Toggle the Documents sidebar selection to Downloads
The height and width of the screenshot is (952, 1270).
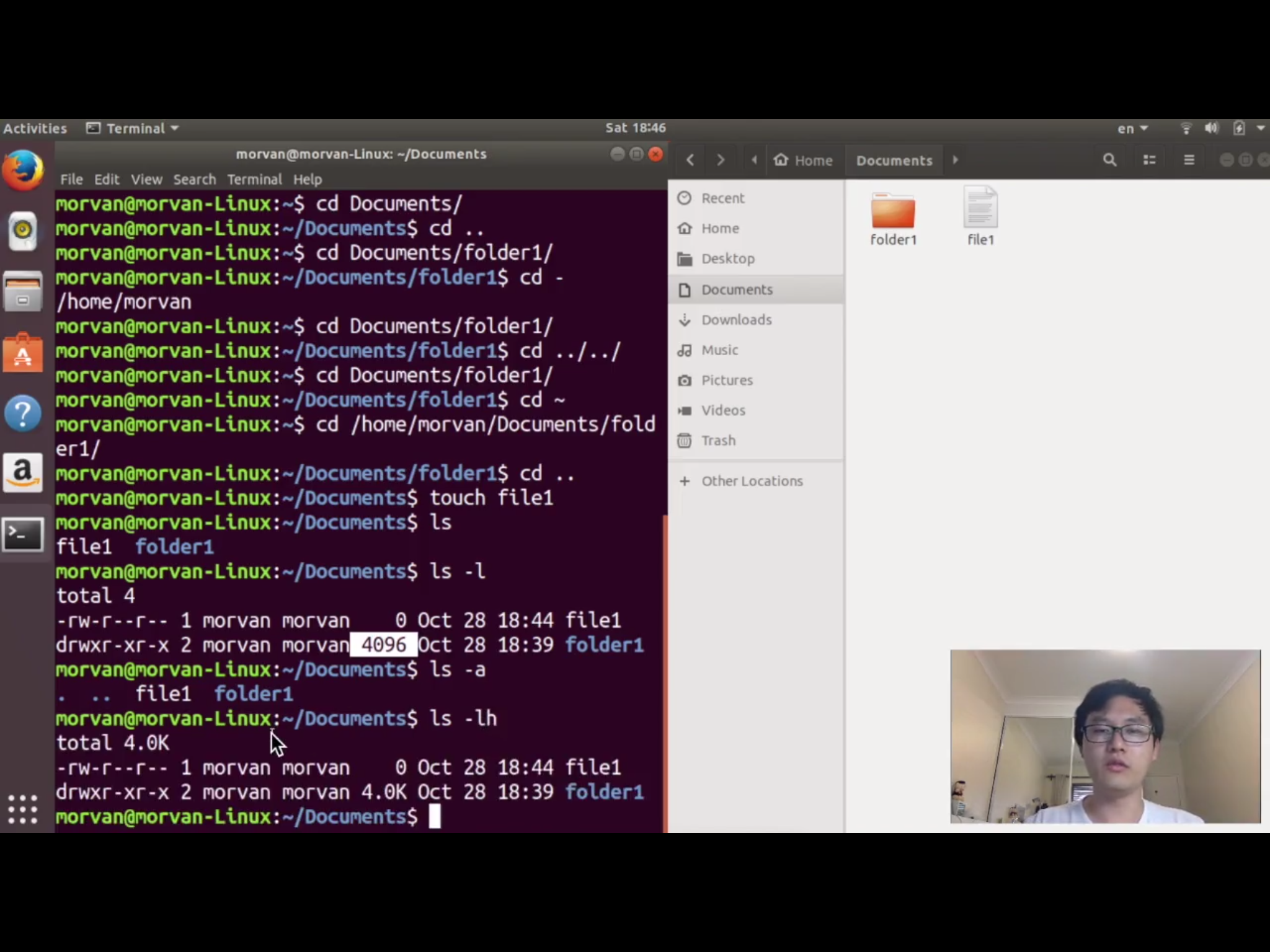735,320
